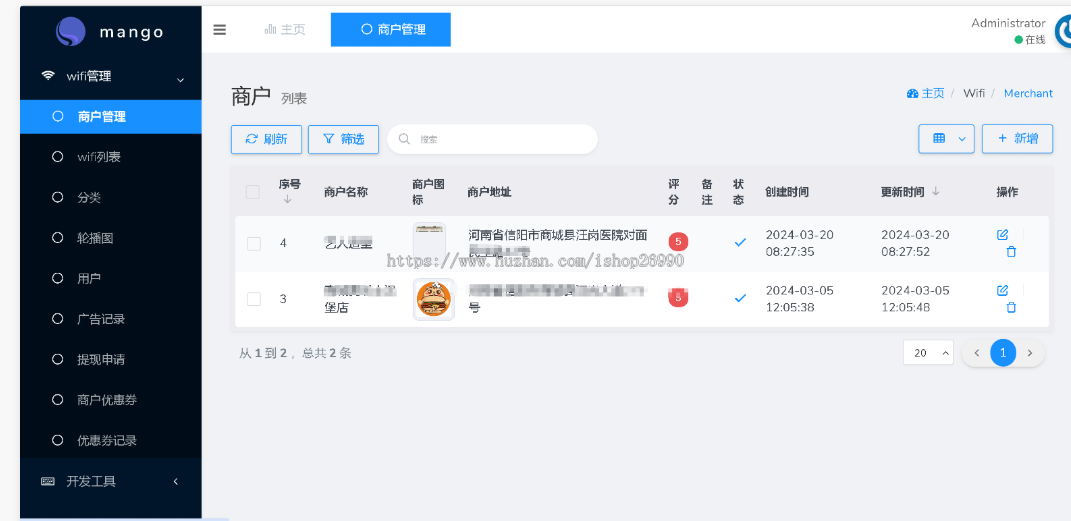
Task: Expand the 开发工具 menu chevron
Action: tap(176, 482)
